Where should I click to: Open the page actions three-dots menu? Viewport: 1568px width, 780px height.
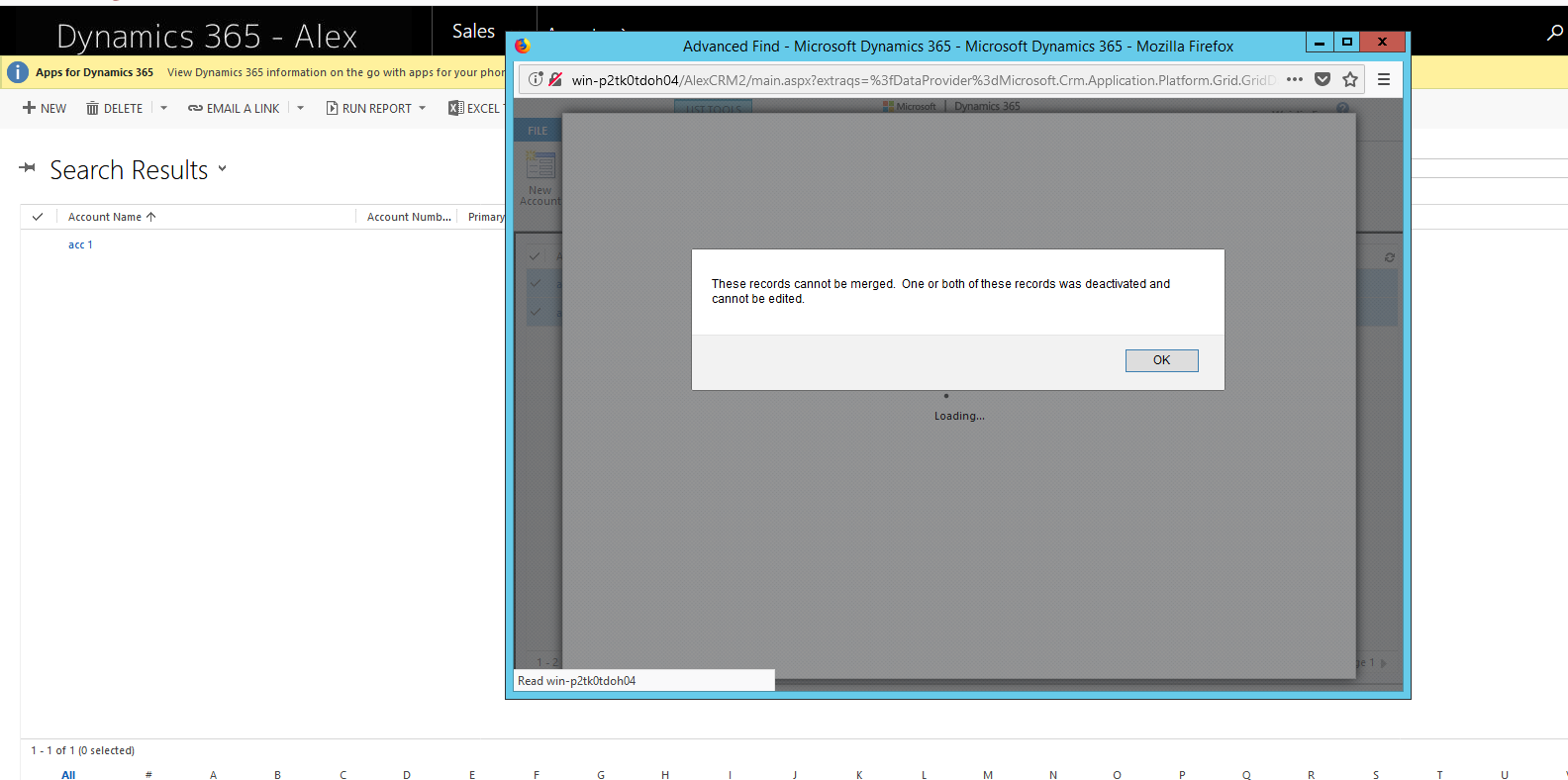pyautogui.click(x=1295, y=79)
